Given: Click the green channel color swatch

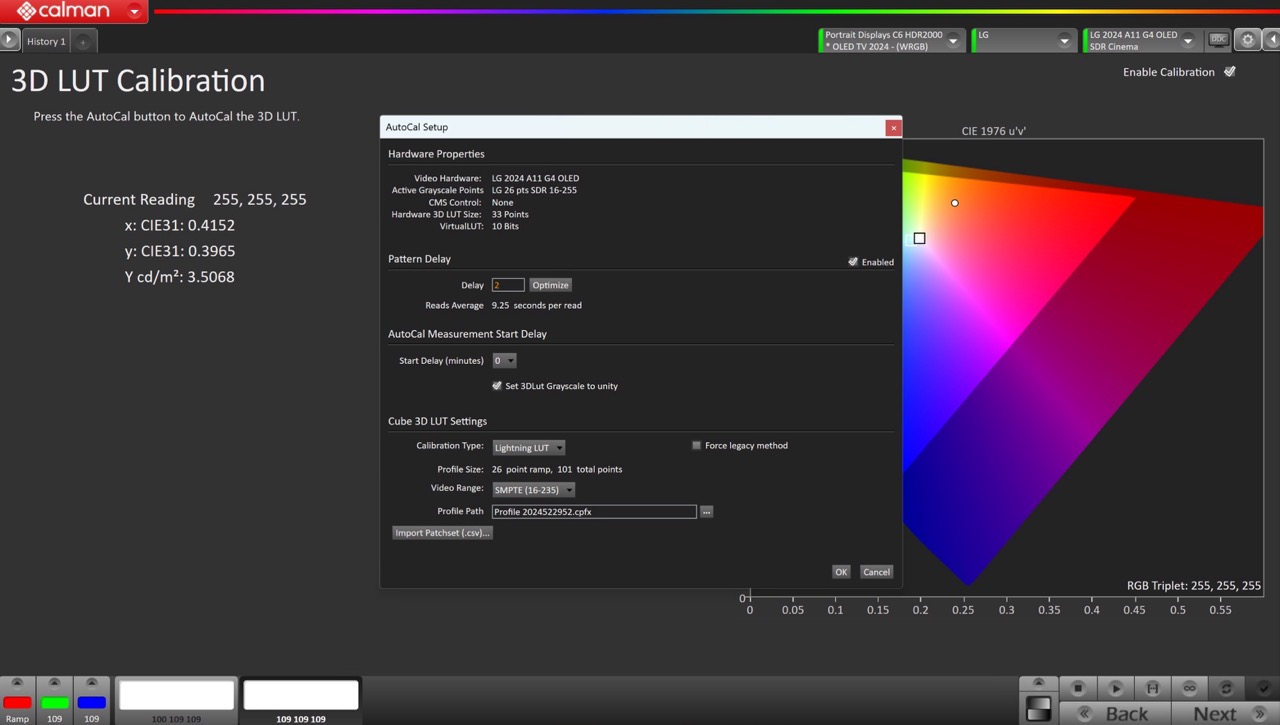Looking at the screenshot, I should [x=55, y=702].
